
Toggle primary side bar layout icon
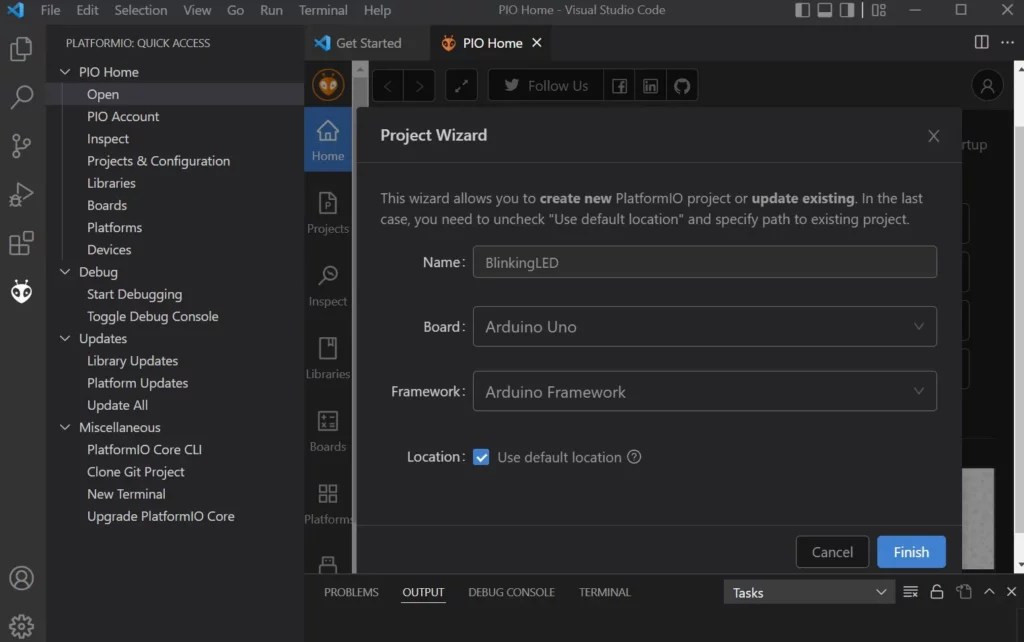pos(802,10)
